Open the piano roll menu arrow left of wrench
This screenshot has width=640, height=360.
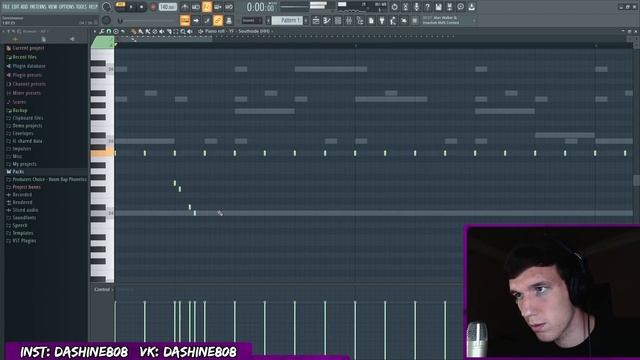point(95,31)
